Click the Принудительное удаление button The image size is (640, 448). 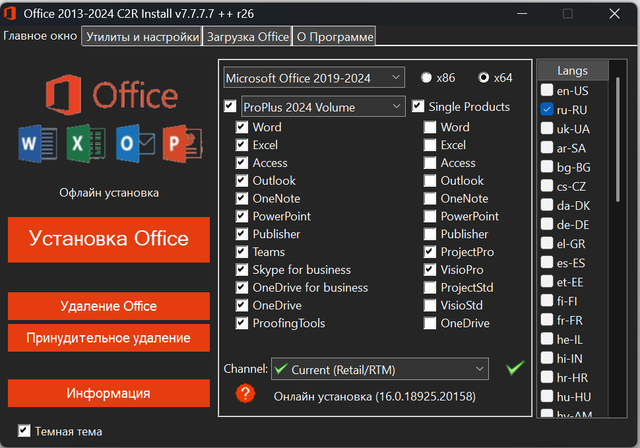tap(109, 338)
